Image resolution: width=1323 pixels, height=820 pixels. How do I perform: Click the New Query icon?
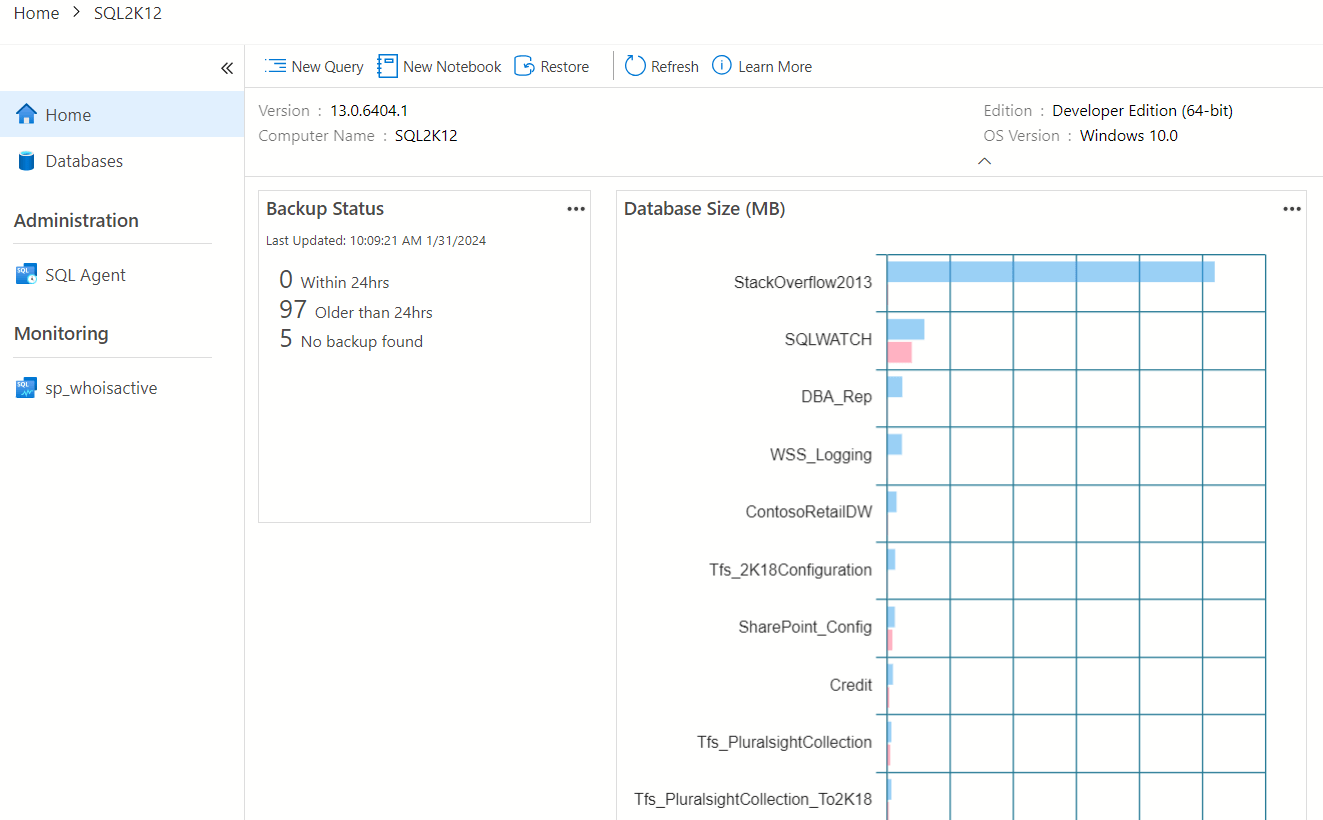pos(275,66)
